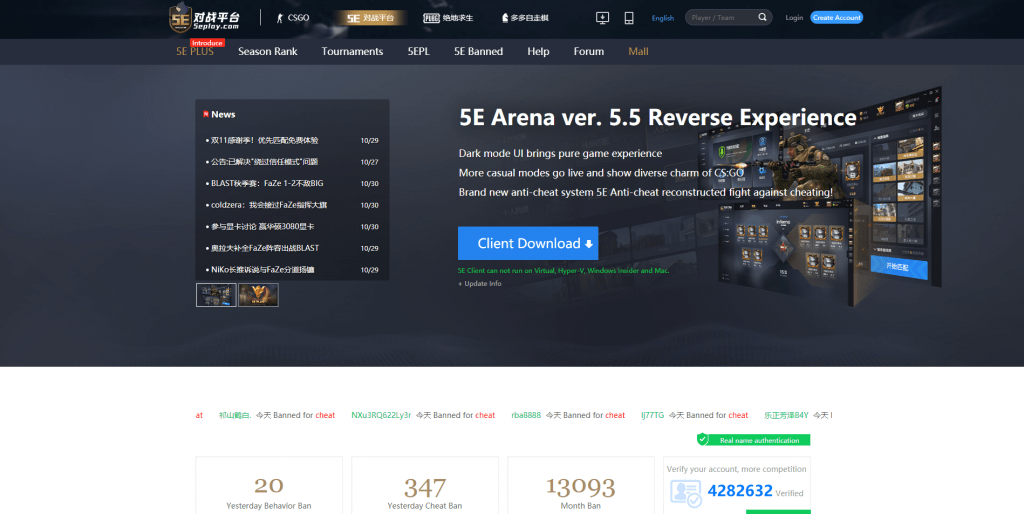Click the verified ID card icon
Viewport: 1024px width, 514px height.
click(686, 492)
